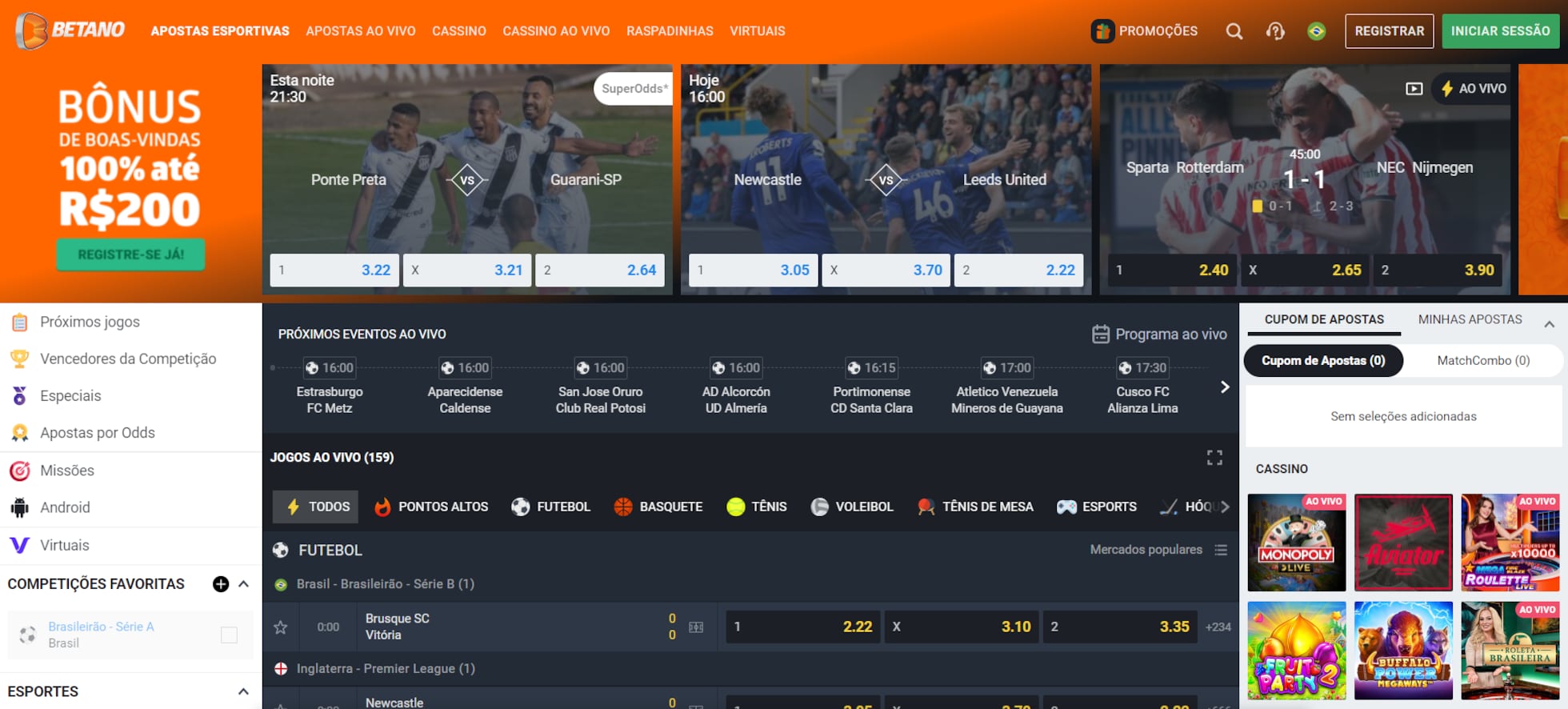1568x709 pixels.
Task: Click Registre-se Já bonus button
Action: [x=130, y=254]
